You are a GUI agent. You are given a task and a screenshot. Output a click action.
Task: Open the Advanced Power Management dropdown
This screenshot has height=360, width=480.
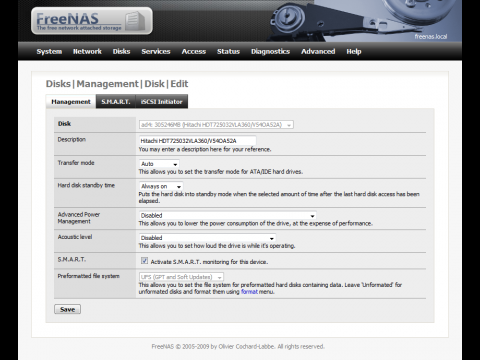227,215
